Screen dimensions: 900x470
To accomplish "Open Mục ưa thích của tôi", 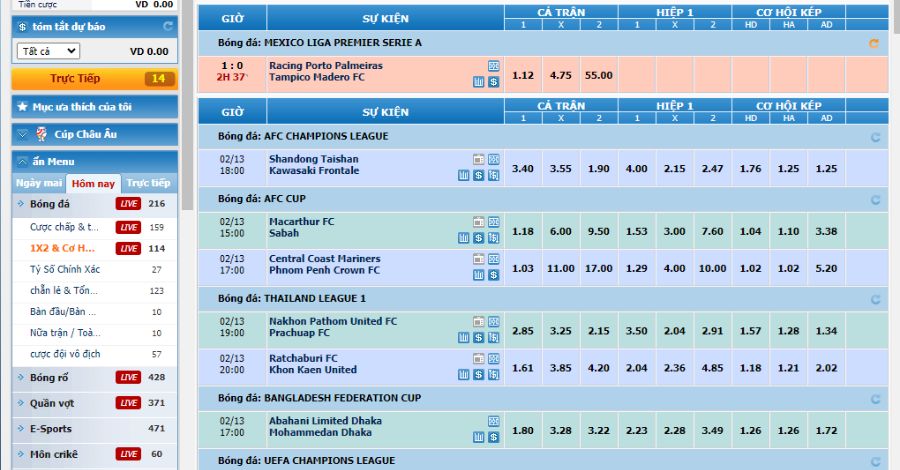I will coord(82,107).
